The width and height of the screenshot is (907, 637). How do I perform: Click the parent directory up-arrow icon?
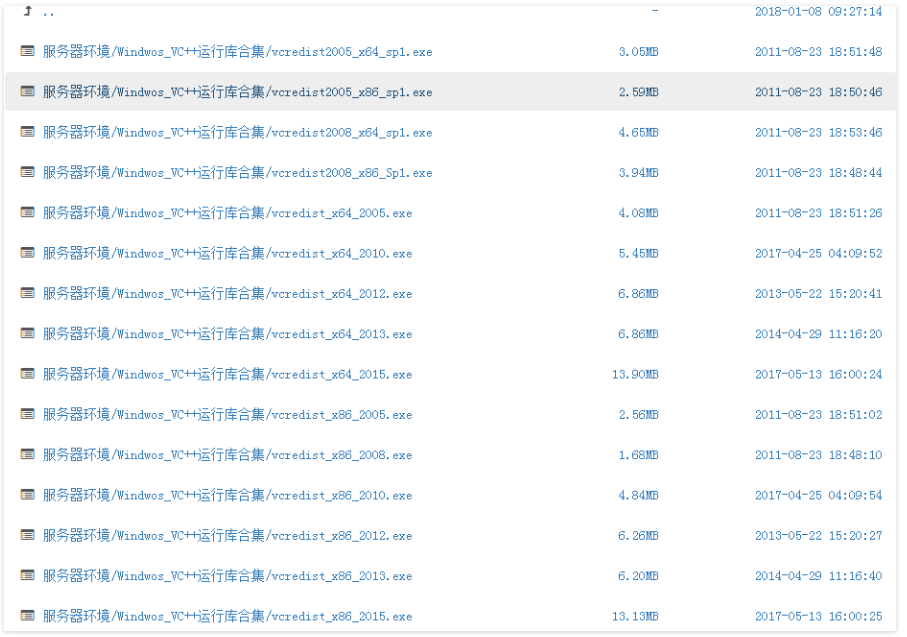pos(27,12)
